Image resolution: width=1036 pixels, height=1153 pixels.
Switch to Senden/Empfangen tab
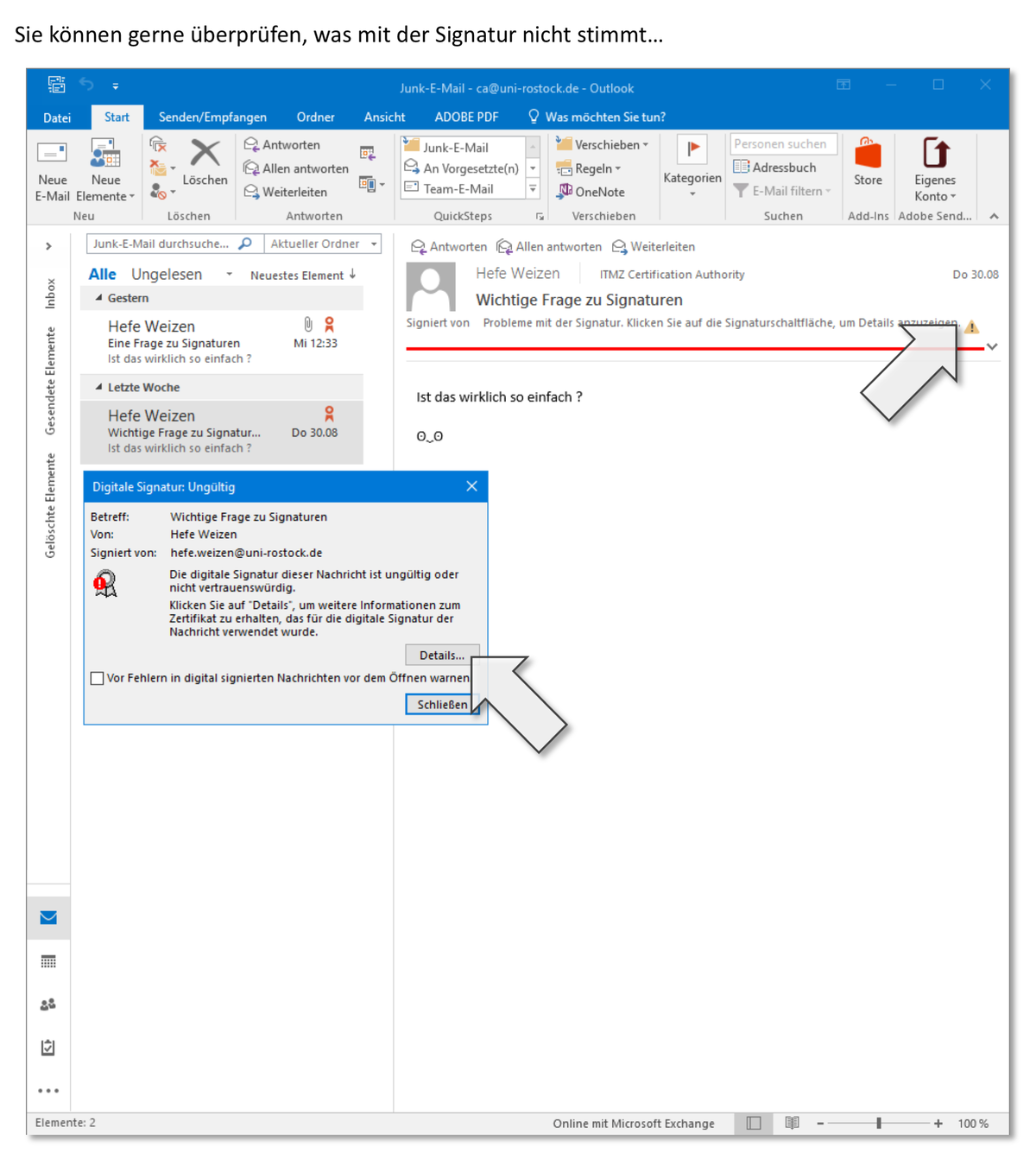pos(212,117)
